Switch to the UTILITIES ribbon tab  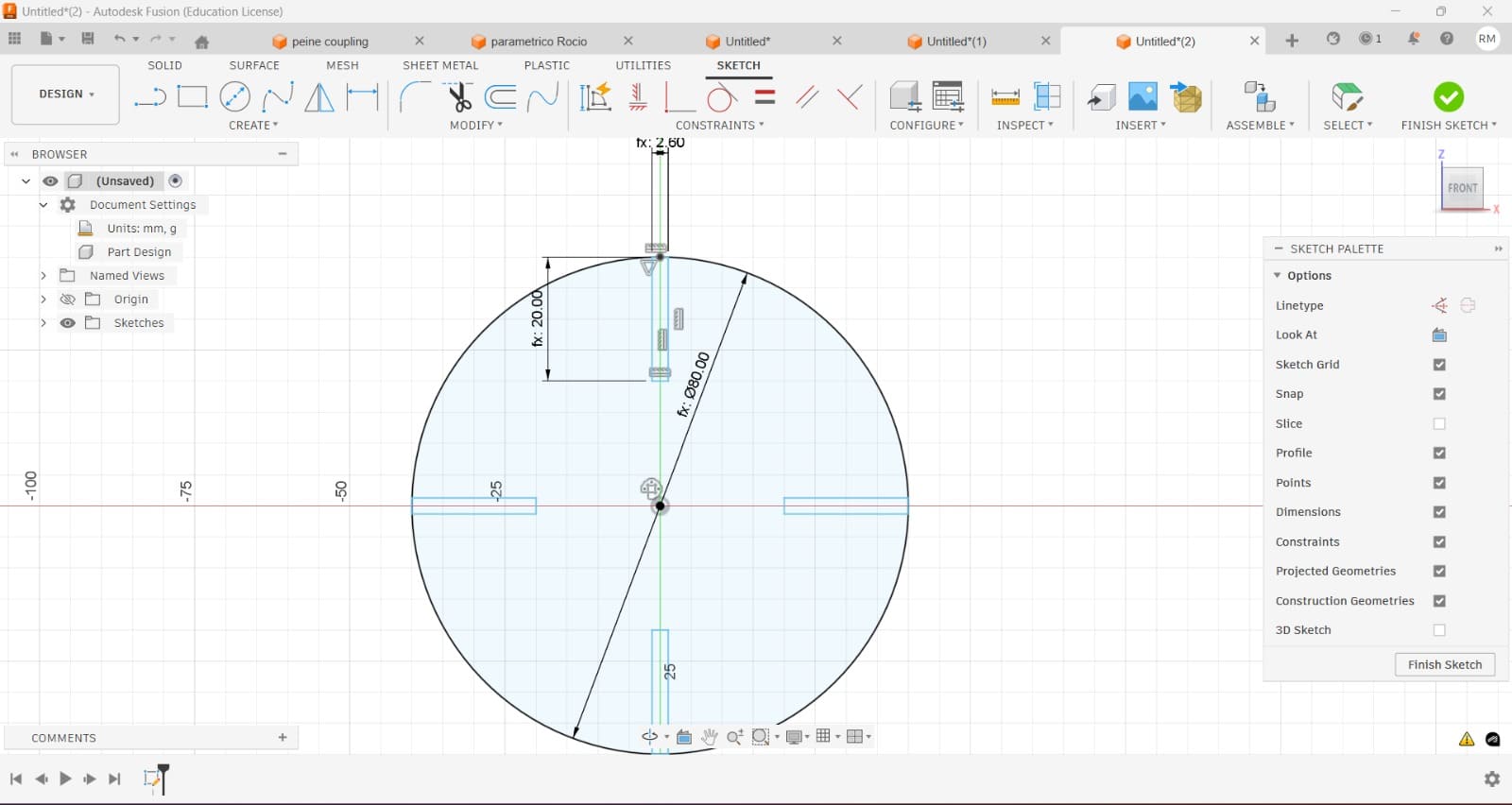pos(643,65)
